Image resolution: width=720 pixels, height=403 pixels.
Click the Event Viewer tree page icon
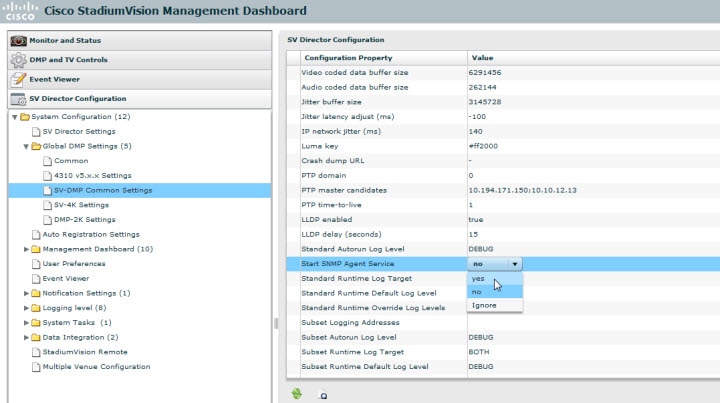point(36,279)
